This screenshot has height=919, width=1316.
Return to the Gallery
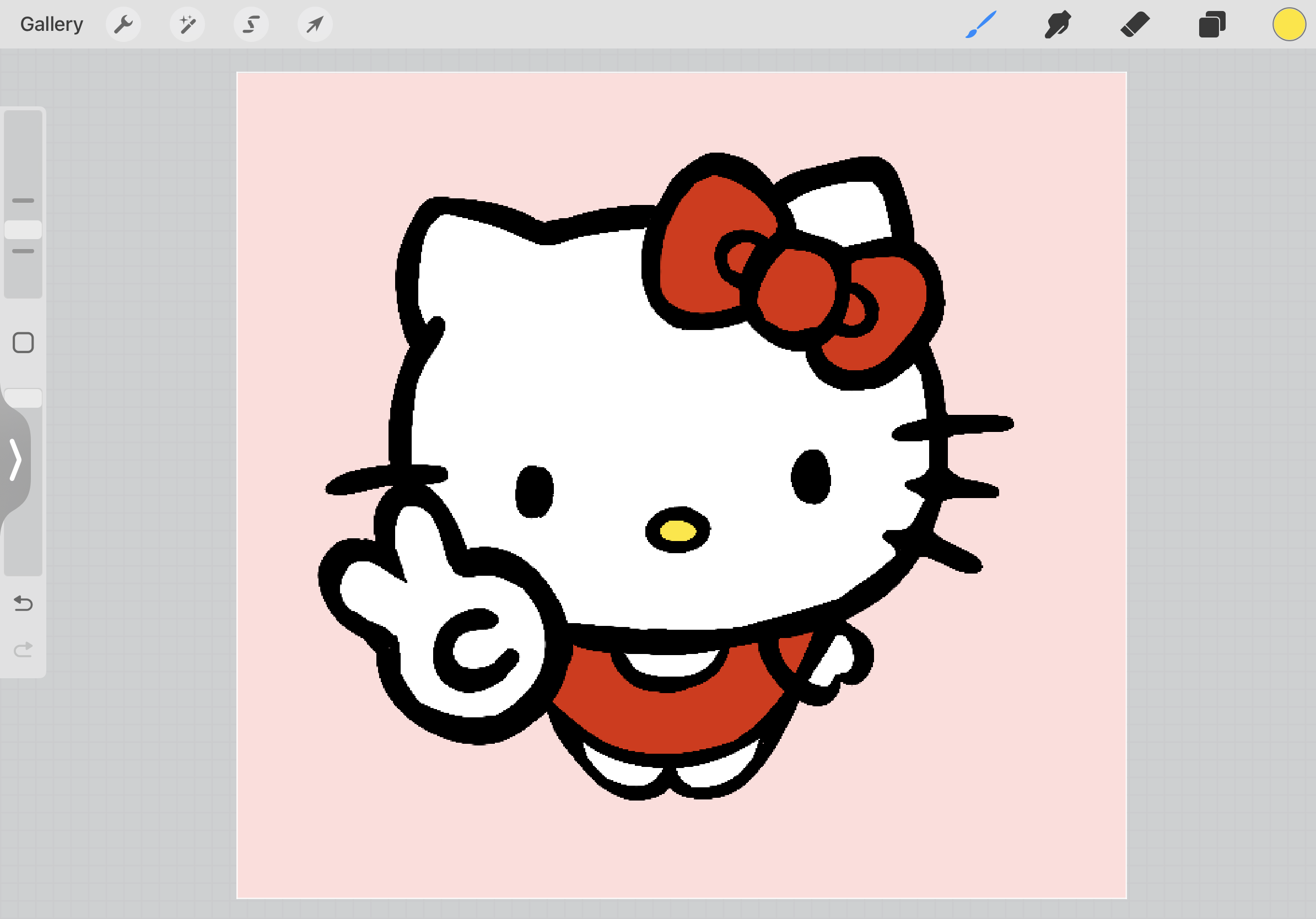click(x=51, y=24)
